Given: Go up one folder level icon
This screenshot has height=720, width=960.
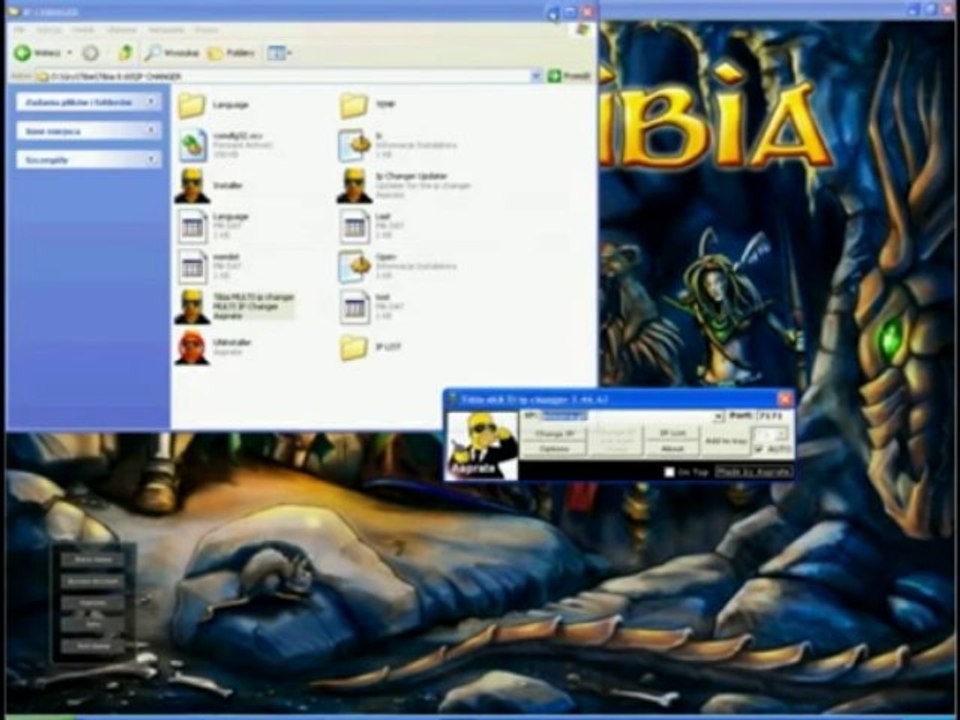Looking at the screenshot, I should tap(125, 53).
